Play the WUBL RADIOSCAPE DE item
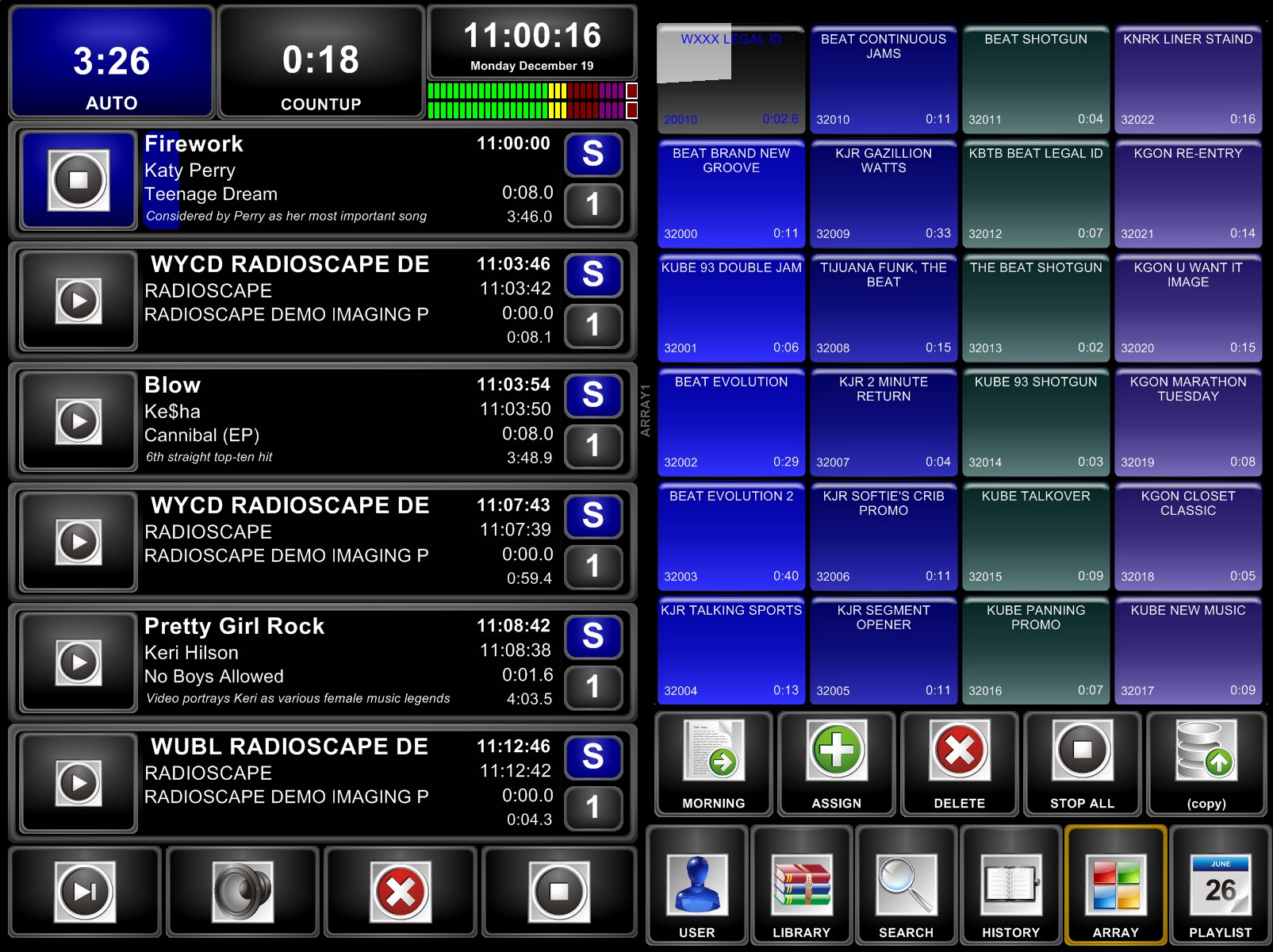 click(79, 783)
